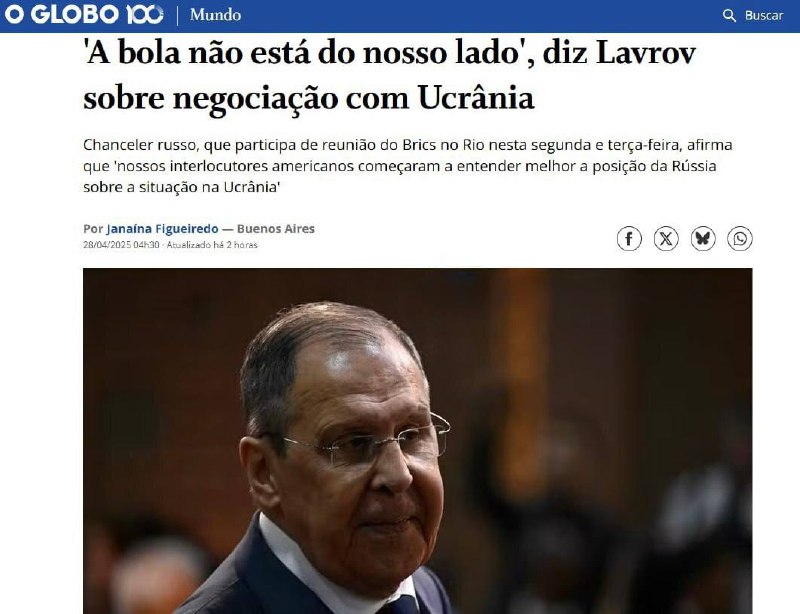Open the Lavrov article photo
The height and width of the screenshot is (614, 800).
click(x=417, y=441)
